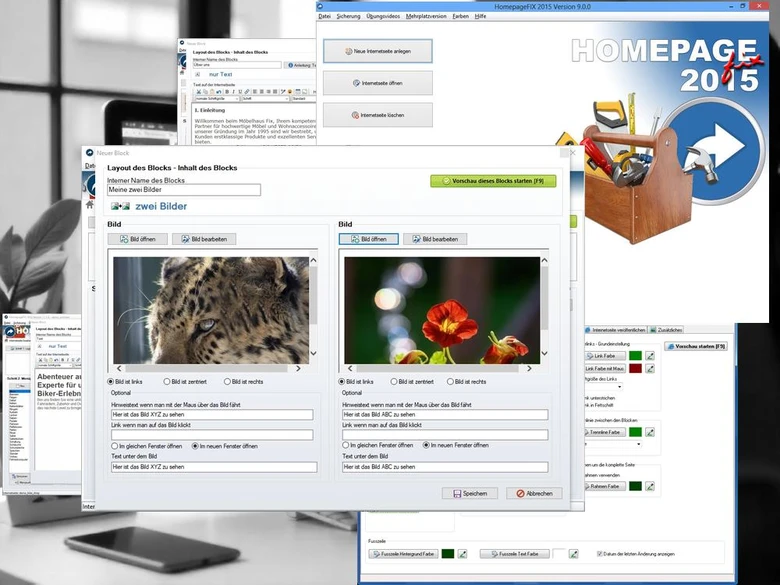Open the Farben menu

point(460,16)
